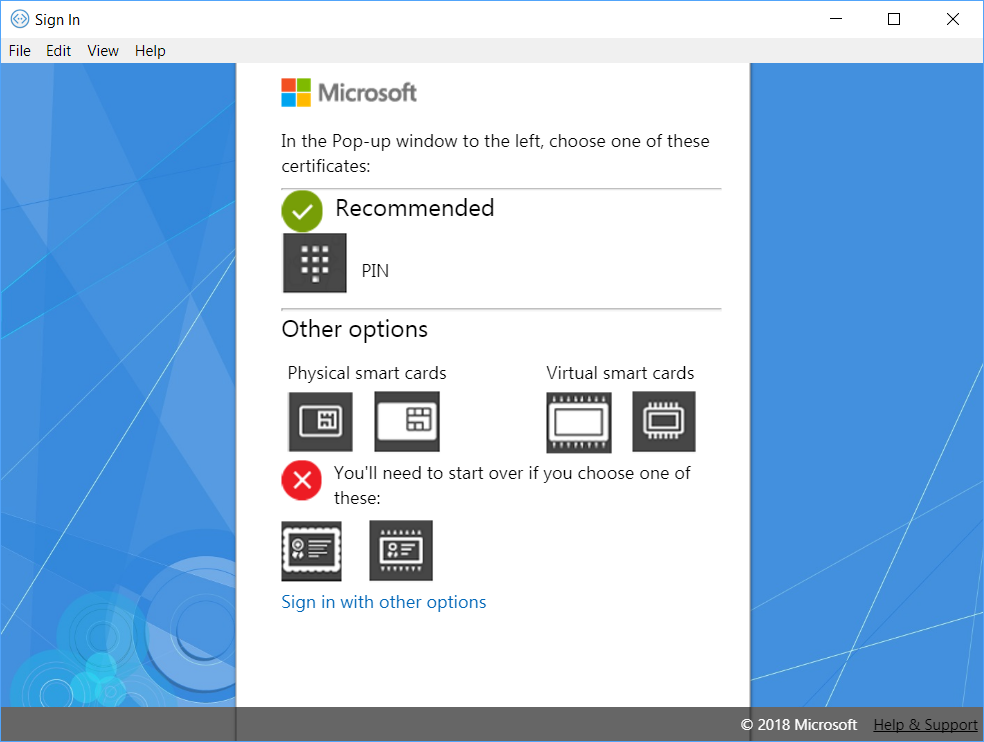984x742 pixels.
Task: Click "You'll need to start over" warning text
Action: coord(512,485)
